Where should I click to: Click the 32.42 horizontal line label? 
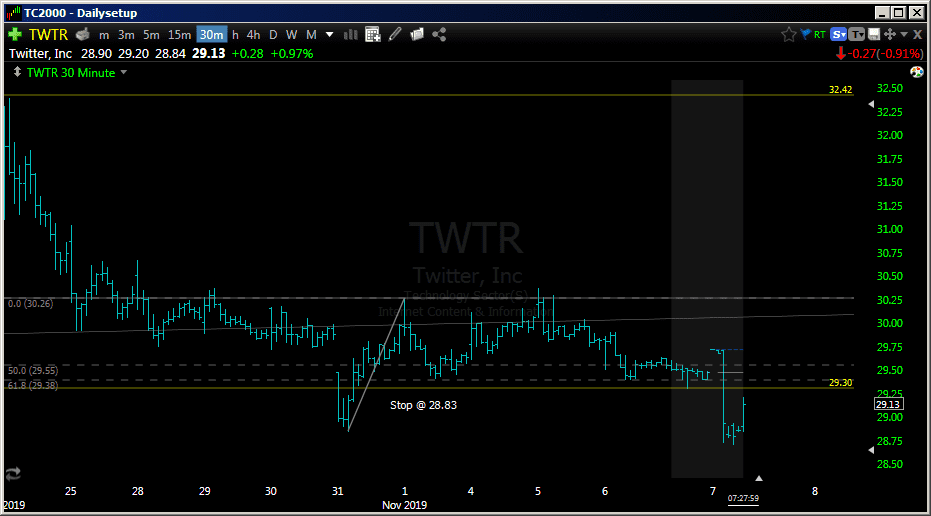pos(840,90)
